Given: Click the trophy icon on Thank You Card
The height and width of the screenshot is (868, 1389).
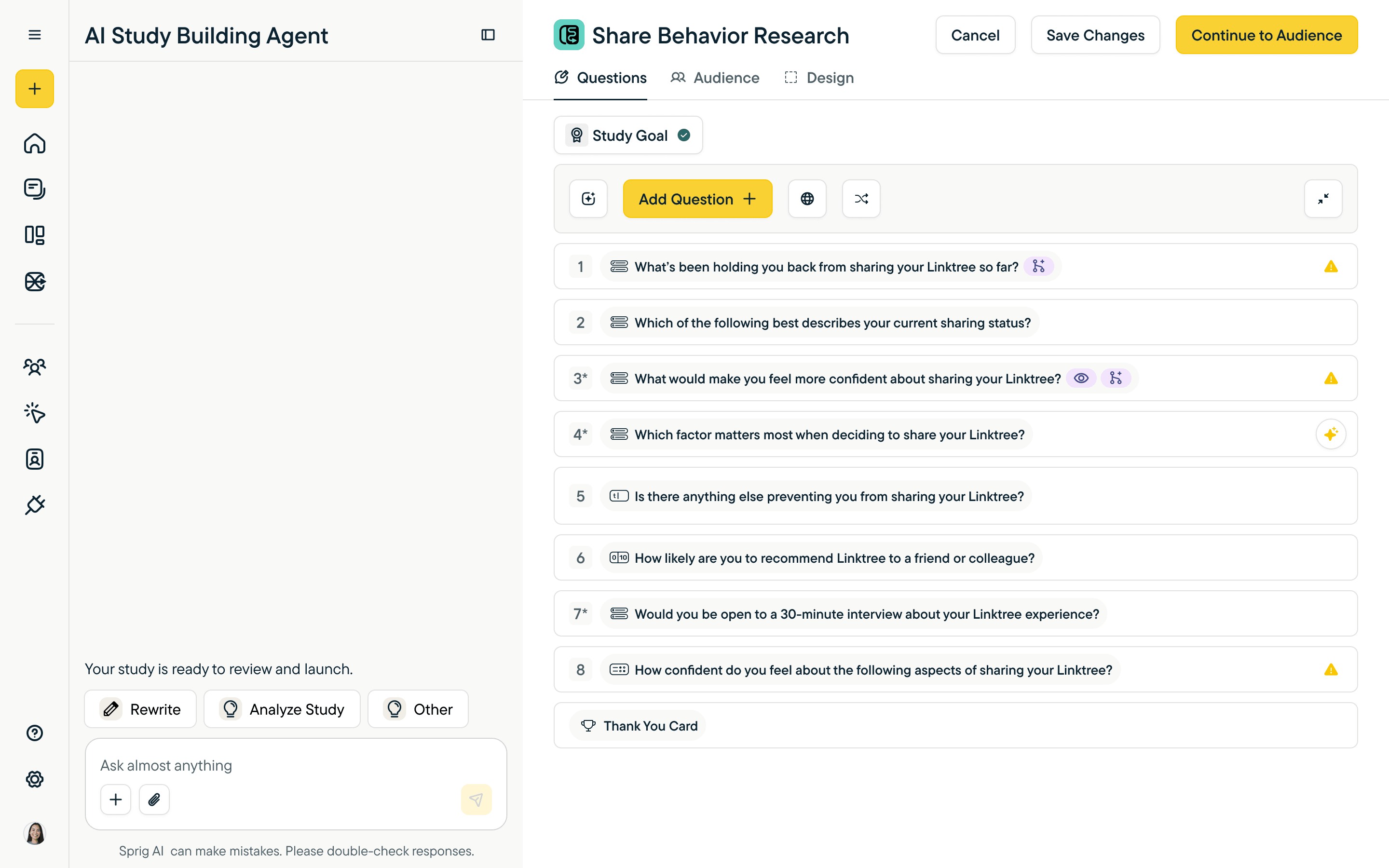Looking at the screenshot, I should coord(588,726).
